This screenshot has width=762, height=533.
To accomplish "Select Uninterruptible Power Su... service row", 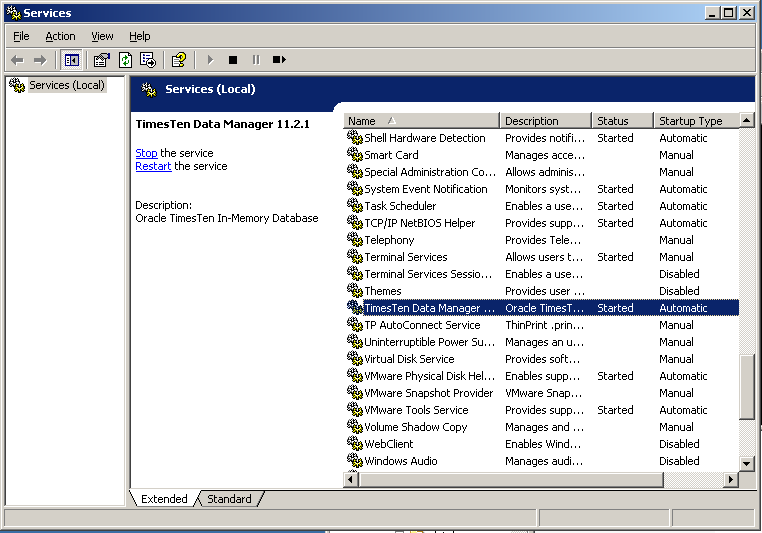I will (541, 342).
